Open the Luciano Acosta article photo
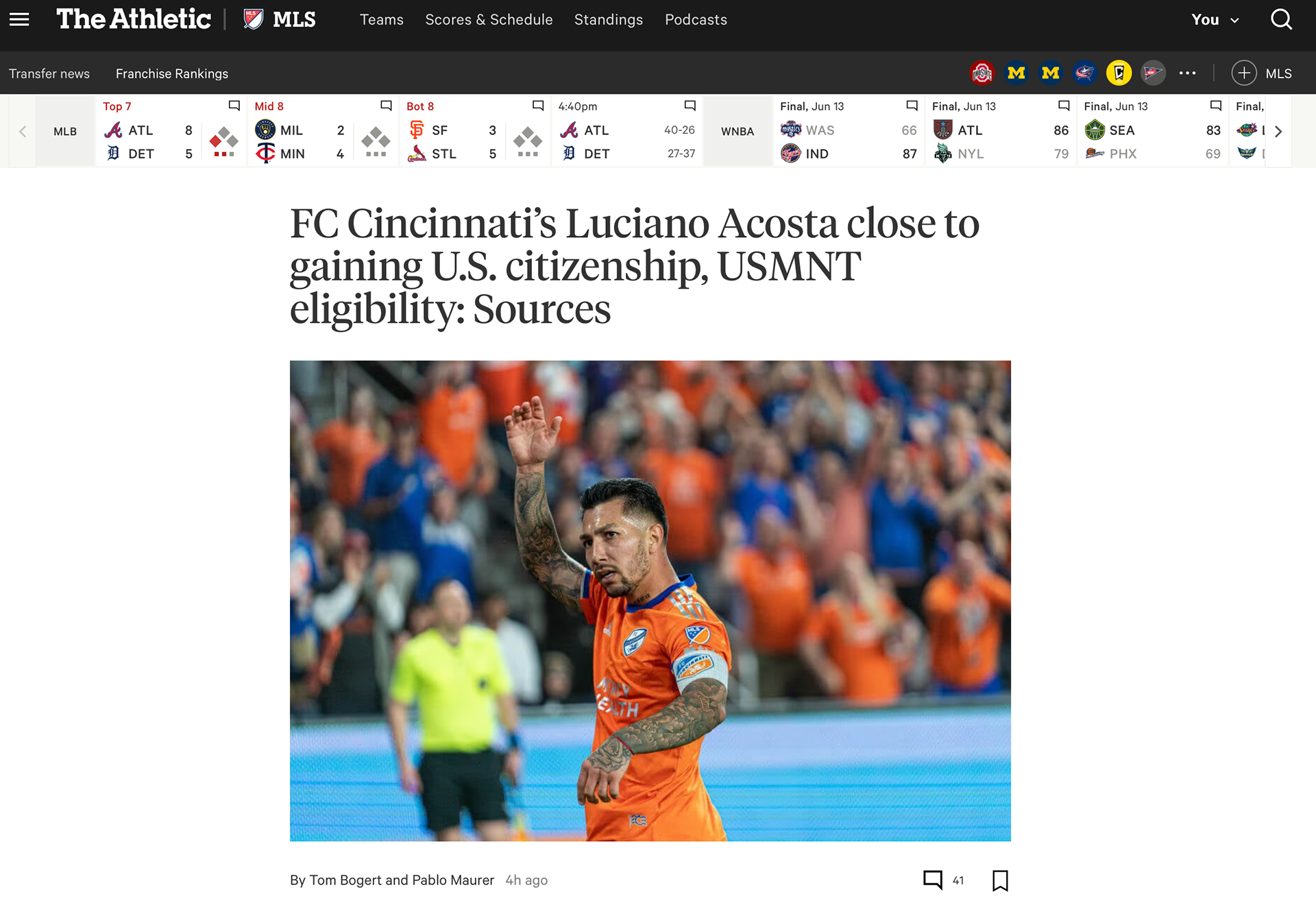 pyautogui.click(x=650, y=601)
